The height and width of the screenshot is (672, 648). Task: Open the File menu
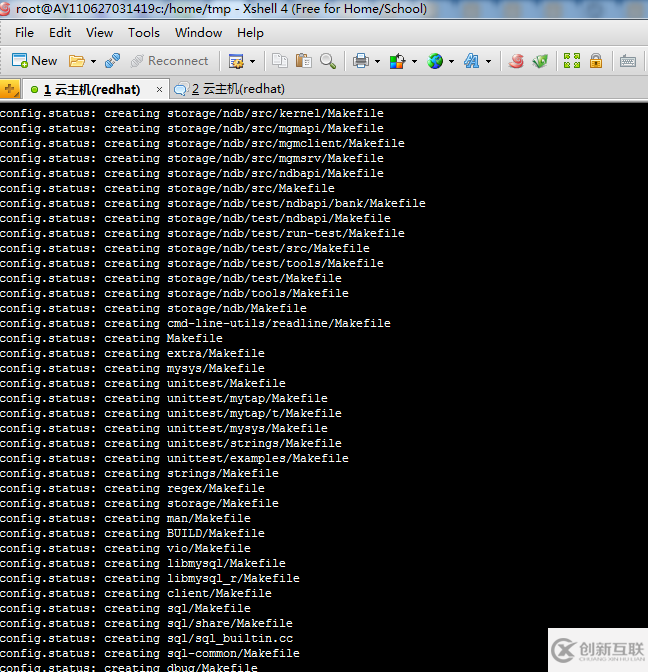[24, 33]
